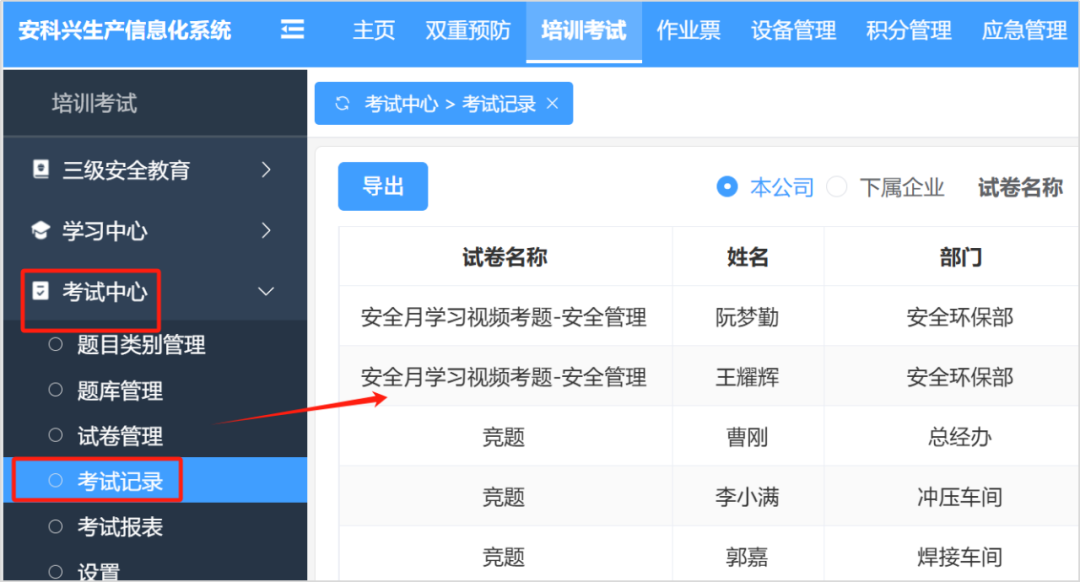Viewport: 1080px width, 582px height.
Task: Click the refresh icon on the breadcrumb tab
Action: (342, 104)
